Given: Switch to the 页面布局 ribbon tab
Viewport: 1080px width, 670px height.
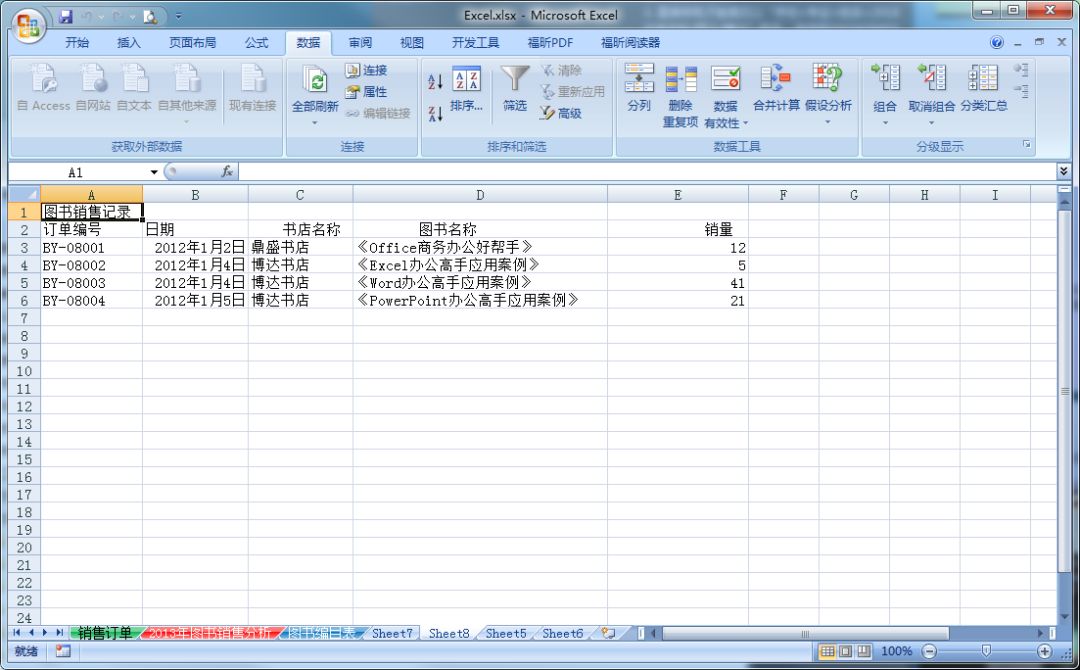Looking at the screenshot, I should (x=192, y=43).
